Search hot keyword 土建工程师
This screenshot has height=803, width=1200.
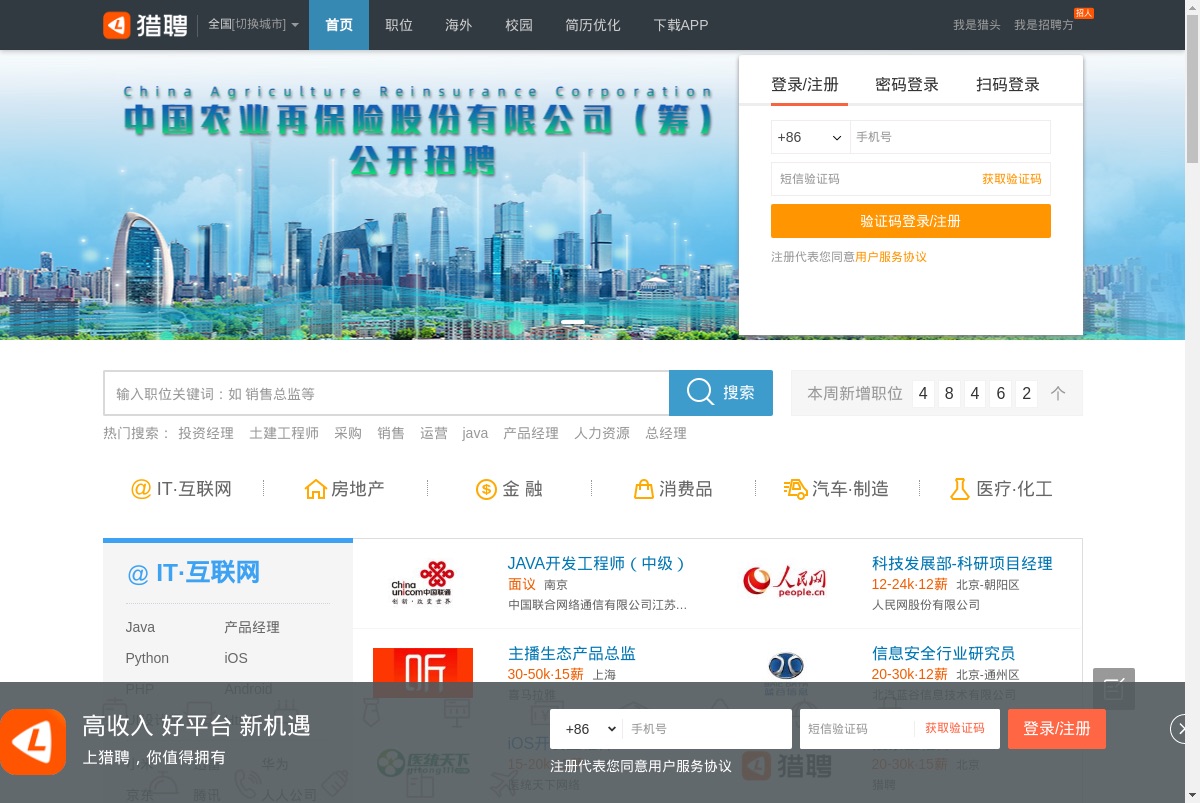point(284,433)
